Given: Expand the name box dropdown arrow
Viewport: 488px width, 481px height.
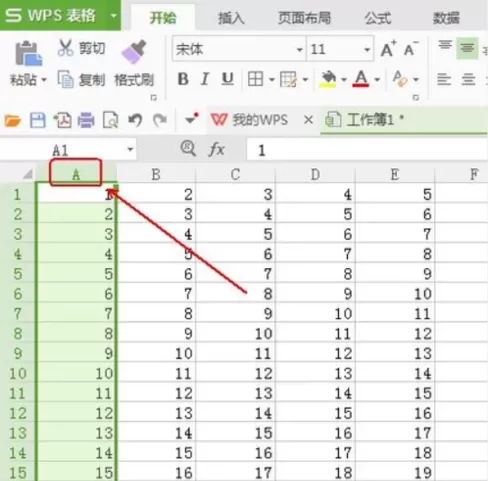Looking at the screenshot, I should click(130, 149).
